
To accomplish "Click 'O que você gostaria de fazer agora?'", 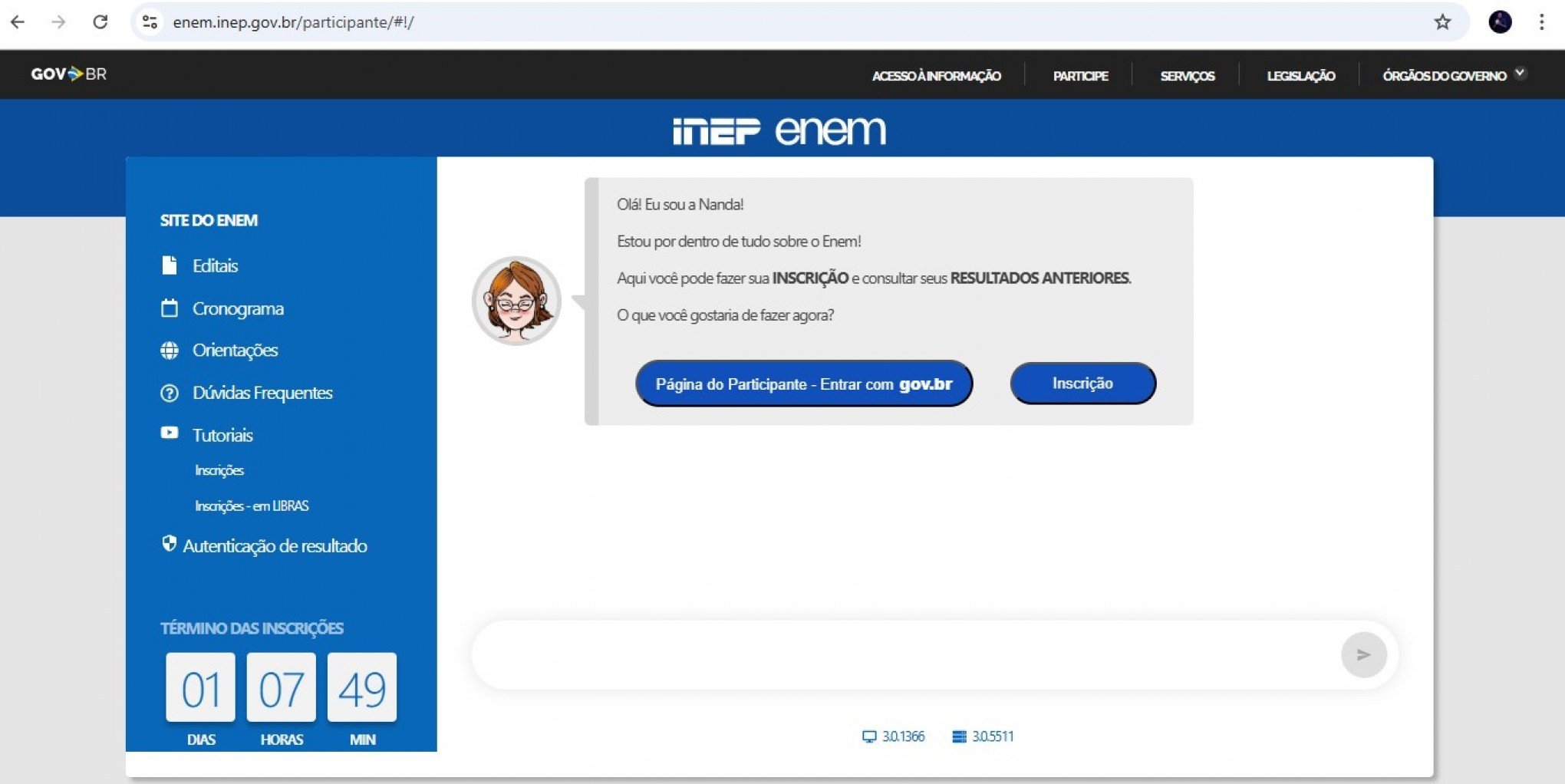I will (725, 315).
